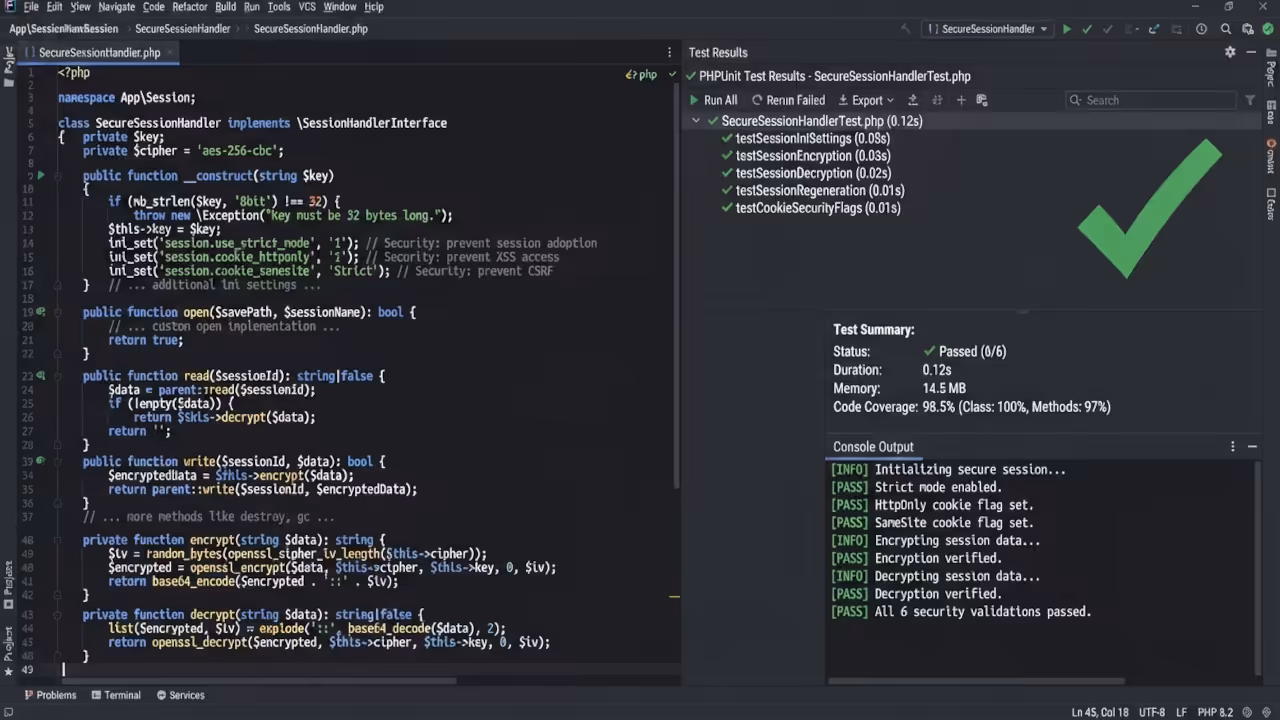Open the Export dropdown menu
Screen dimensions: 1280x720
coord(866,100)
